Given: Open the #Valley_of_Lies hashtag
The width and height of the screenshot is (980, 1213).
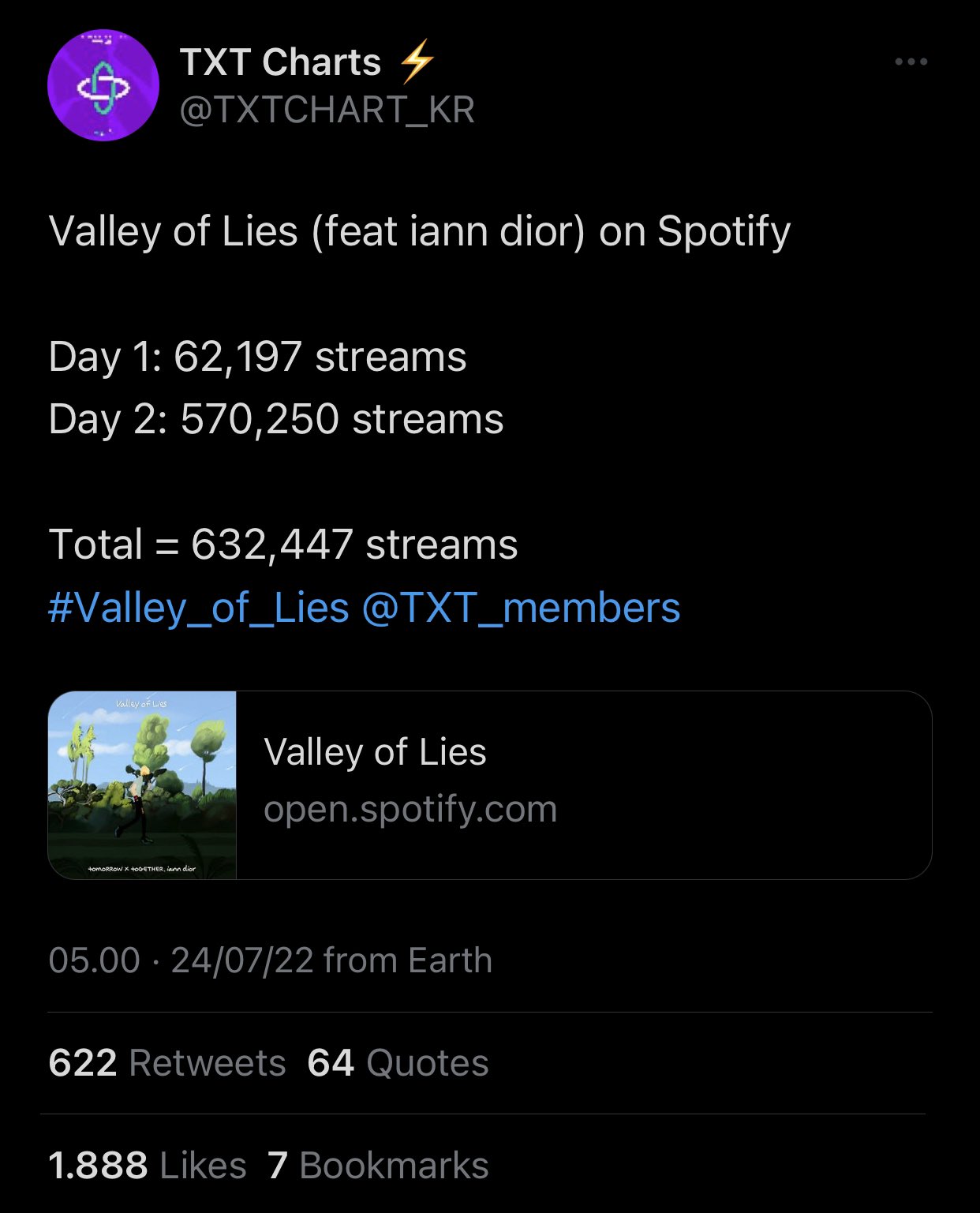Looking at the screenshot, I should pos(199,608).
